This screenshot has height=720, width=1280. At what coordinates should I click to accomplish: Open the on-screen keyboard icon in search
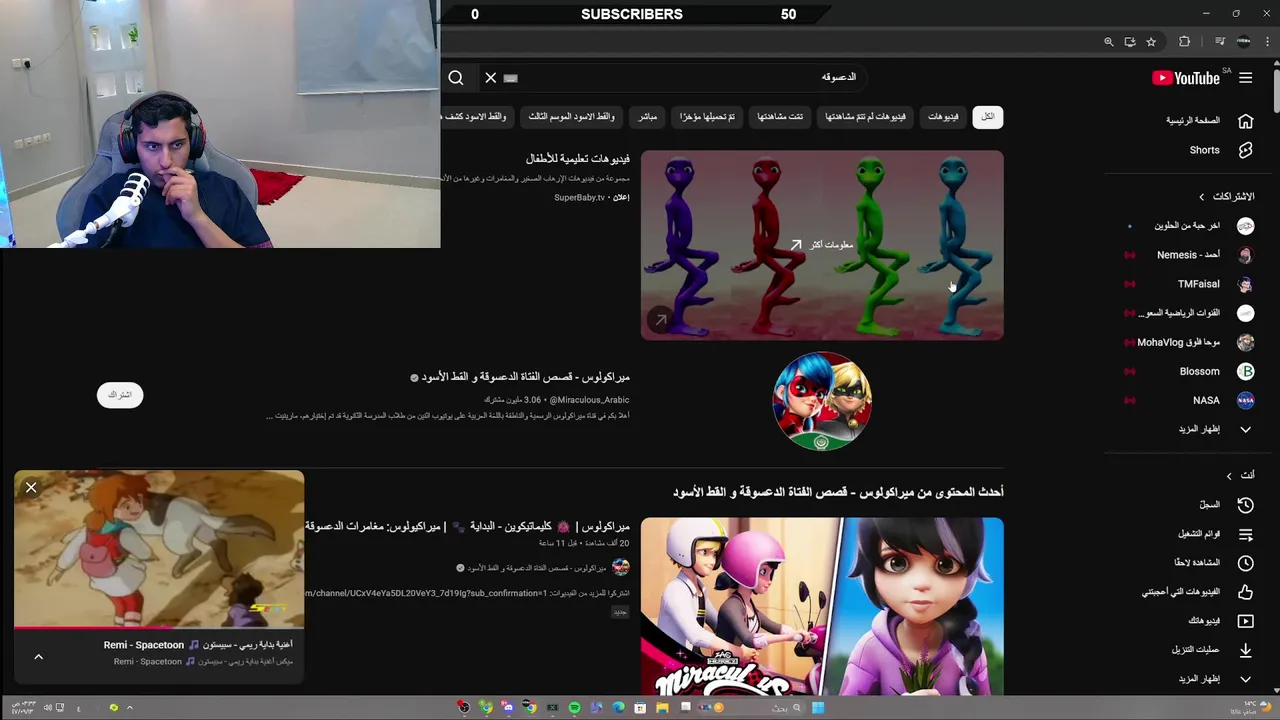[x=511, y=78]
